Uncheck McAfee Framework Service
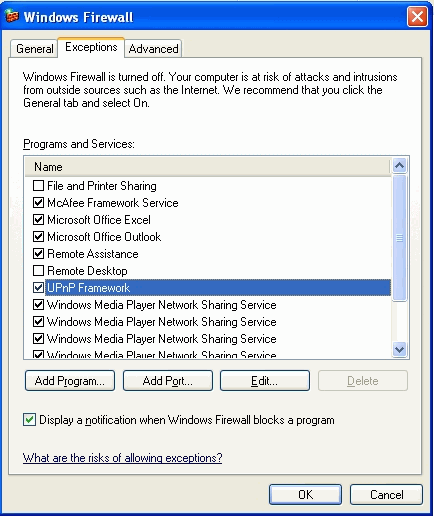This screenshot has width=434, height=516. (38, 202)
